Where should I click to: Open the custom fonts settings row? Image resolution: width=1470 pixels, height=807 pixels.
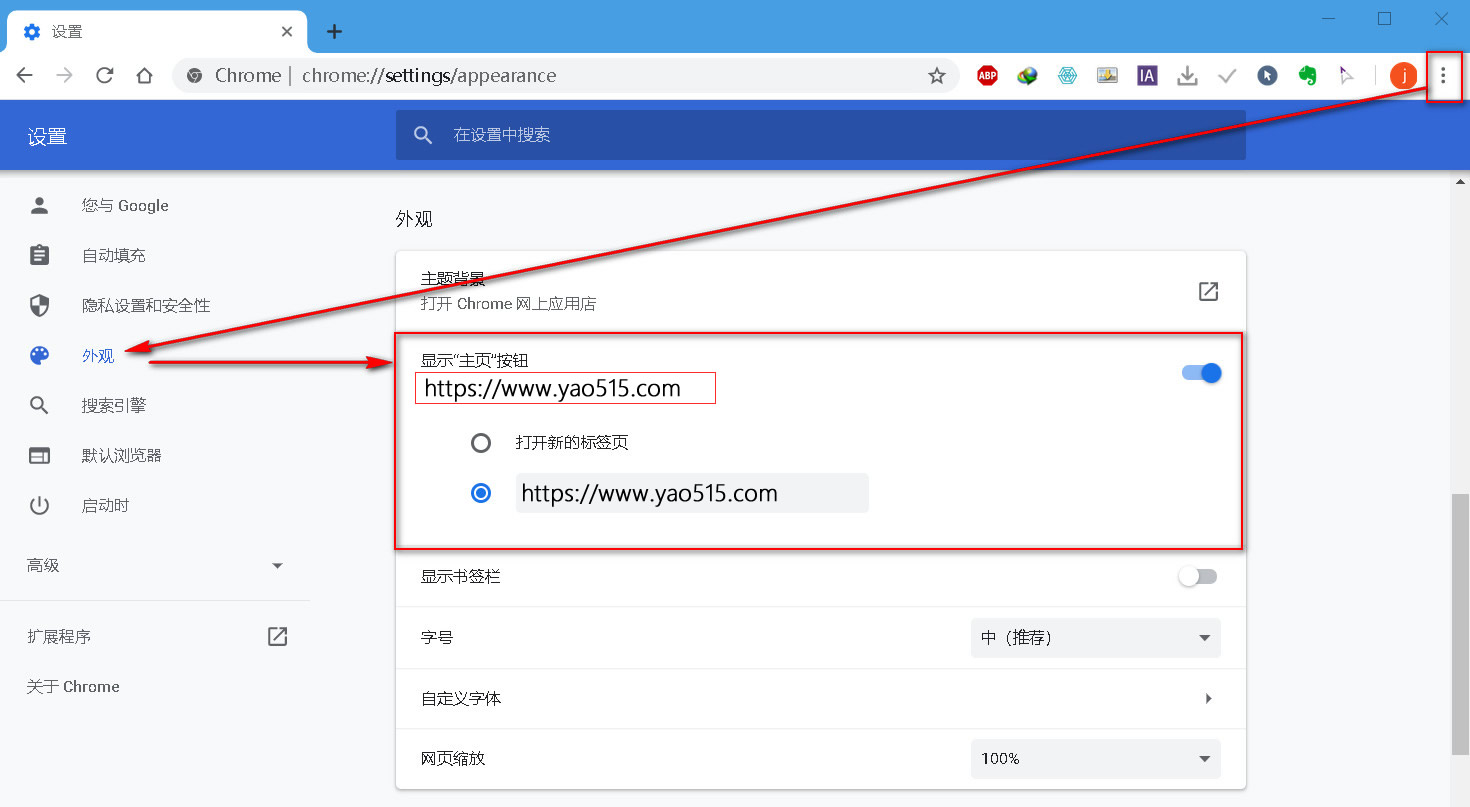pos(820,698)
